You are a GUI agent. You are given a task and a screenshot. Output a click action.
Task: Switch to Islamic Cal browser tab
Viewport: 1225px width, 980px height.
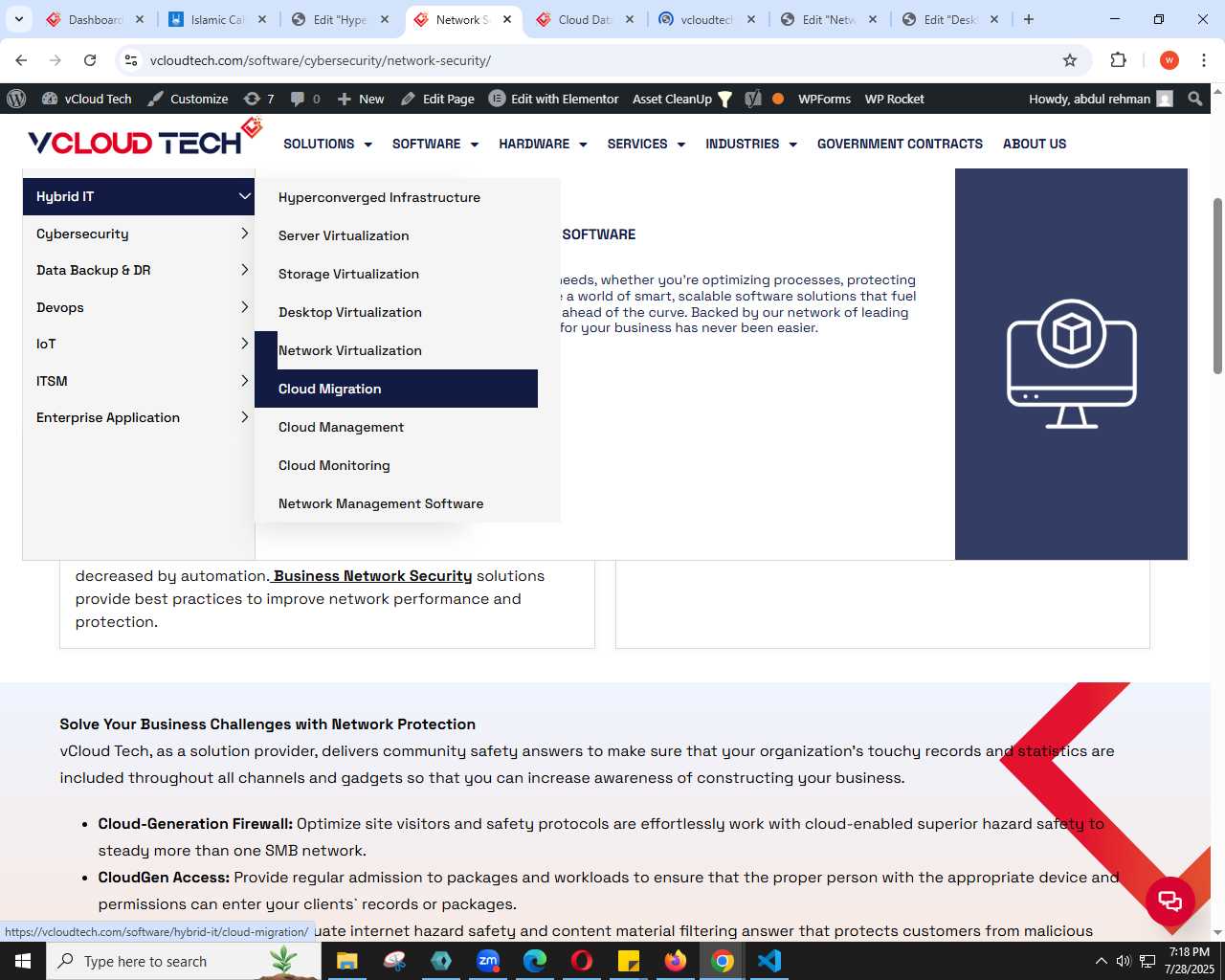click(x=217, y=19)
